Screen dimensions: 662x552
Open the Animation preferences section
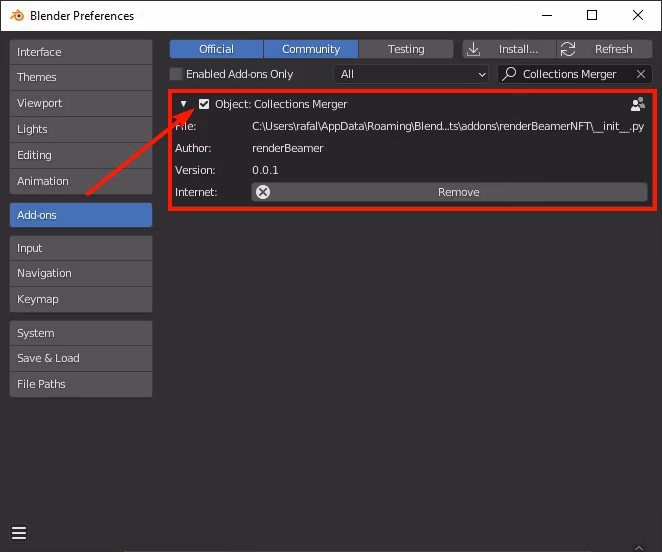81,181
